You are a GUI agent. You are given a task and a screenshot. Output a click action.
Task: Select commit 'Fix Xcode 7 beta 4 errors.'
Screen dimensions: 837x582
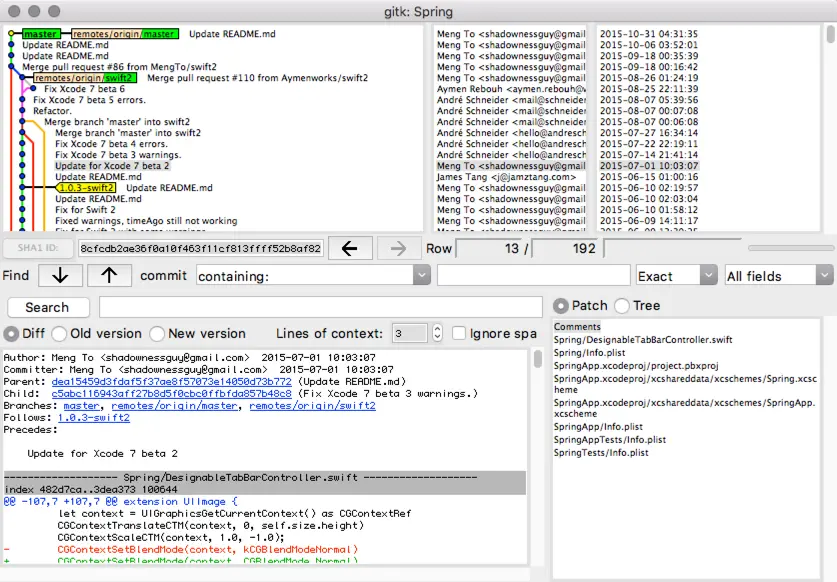click(111, 144)
